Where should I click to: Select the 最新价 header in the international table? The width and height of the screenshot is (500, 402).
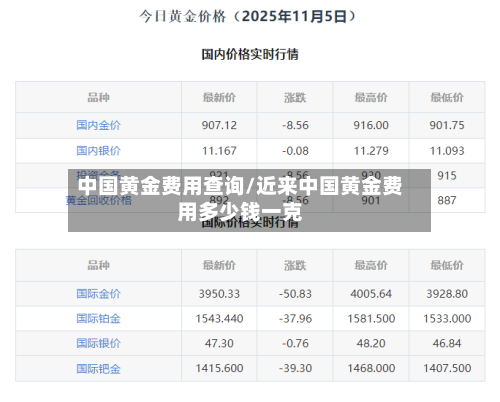(219, 265)
